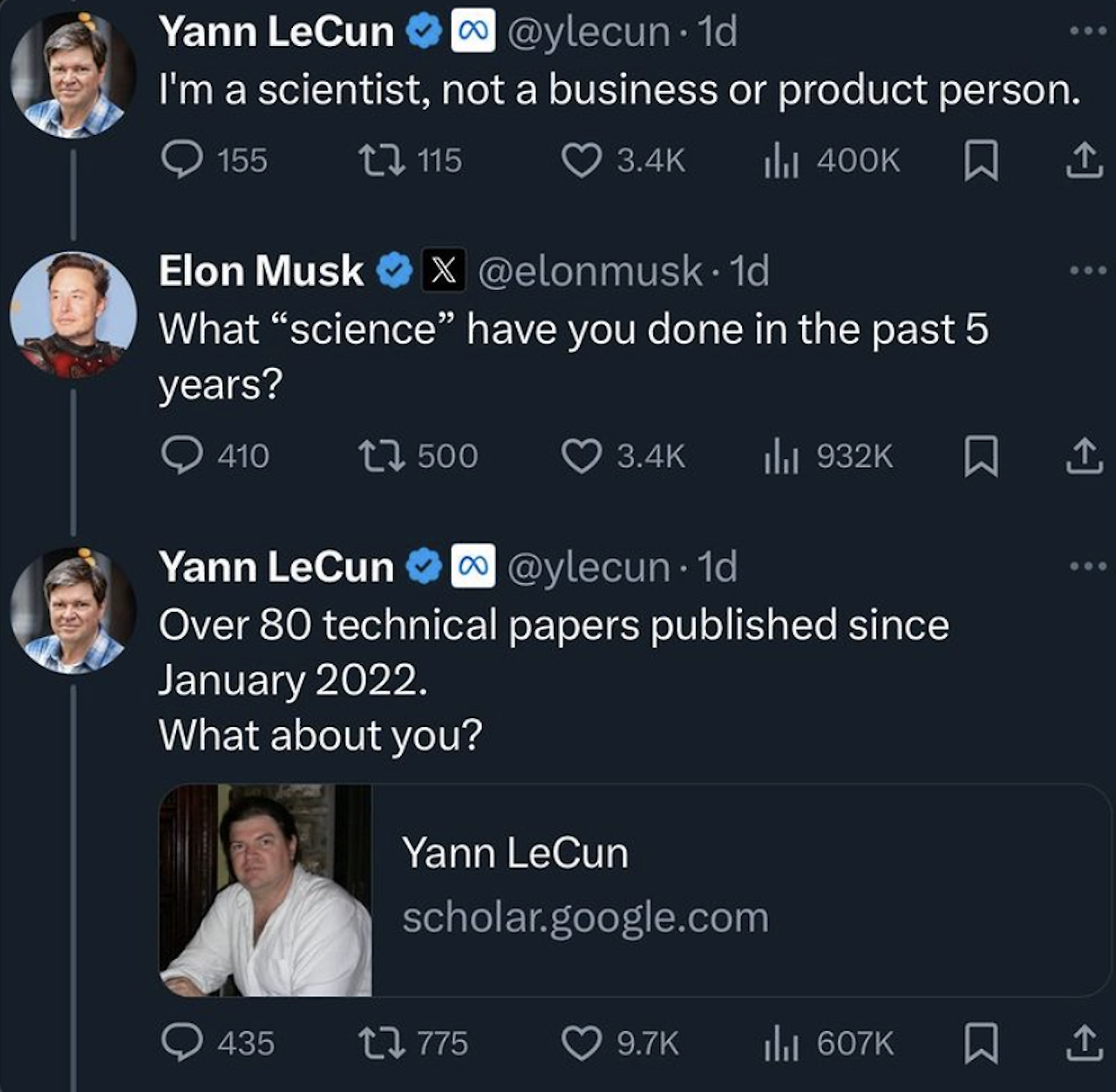Share the 'Over 80 technical papers' tweet

(1084, 1043)
